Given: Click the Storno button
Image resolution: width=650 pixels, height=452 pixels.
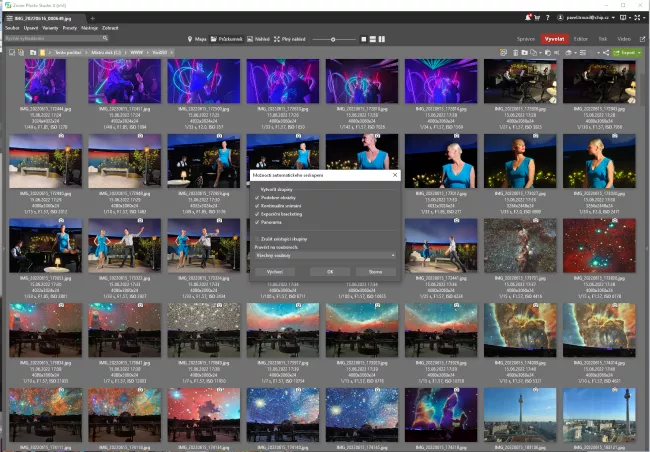Looking at the screenshot, I should click(x=375, y=271).
